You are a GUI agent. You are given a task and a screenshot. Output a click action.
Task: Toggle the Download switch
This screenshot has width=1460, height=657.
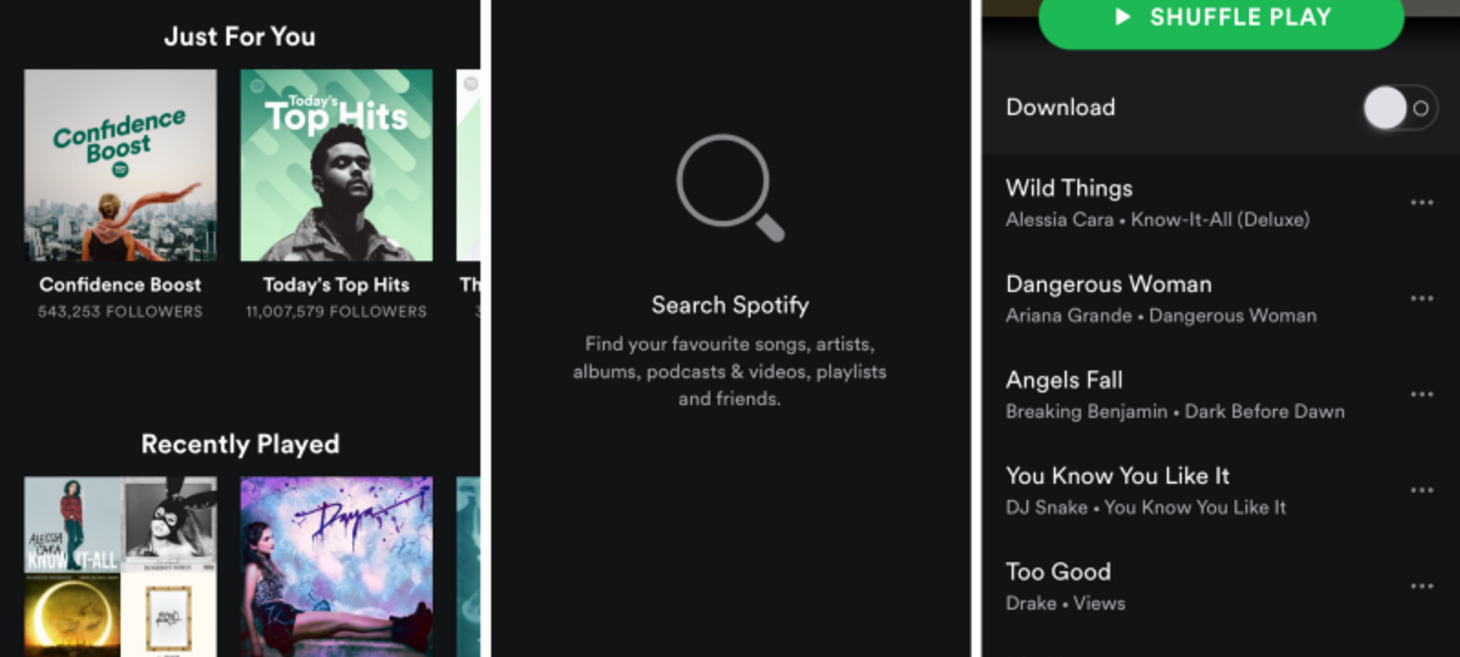point(1400,108)
